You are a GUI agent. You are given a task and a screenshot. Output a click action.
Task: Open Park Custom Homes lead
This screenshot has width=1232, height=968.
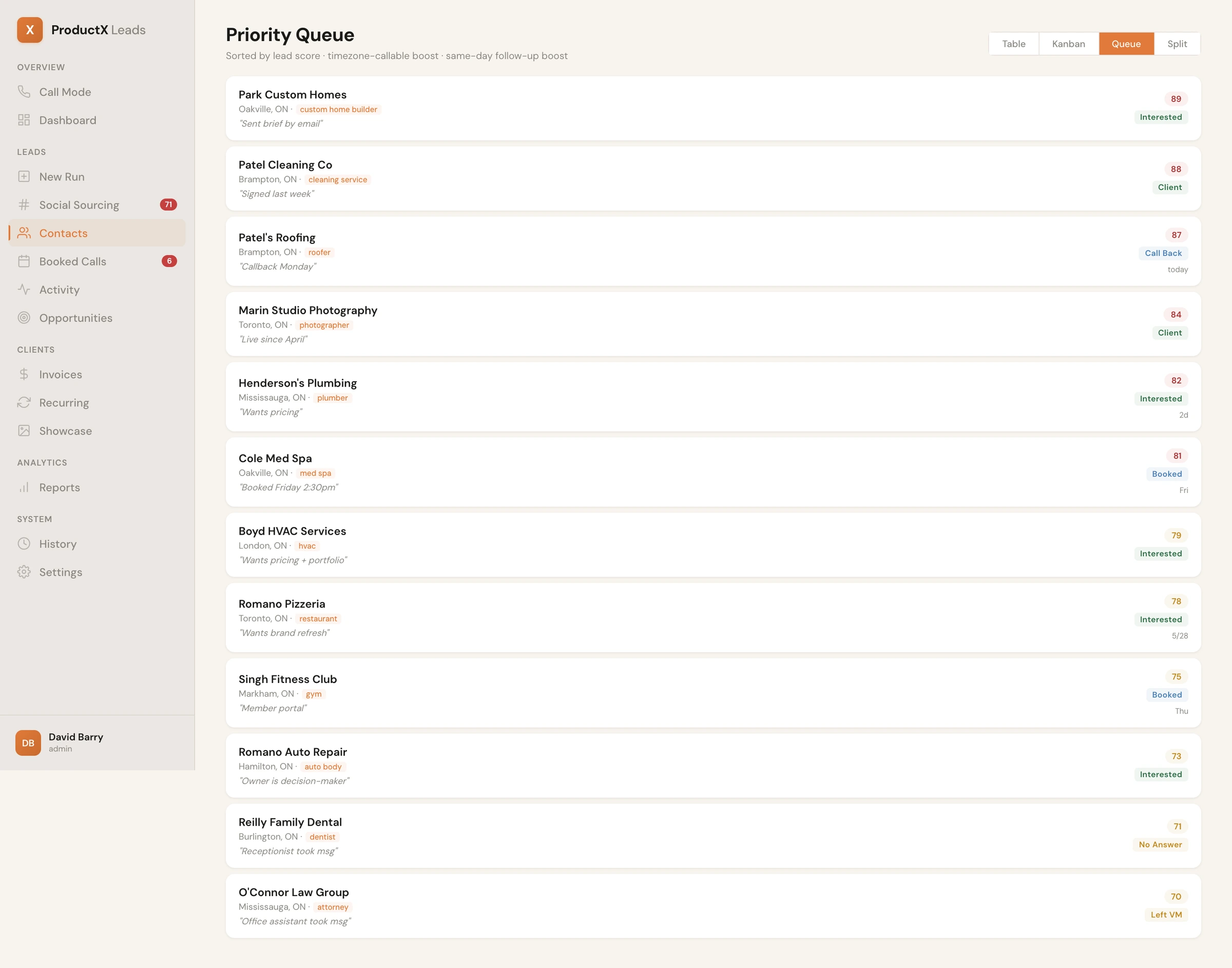tap(713, 108)
